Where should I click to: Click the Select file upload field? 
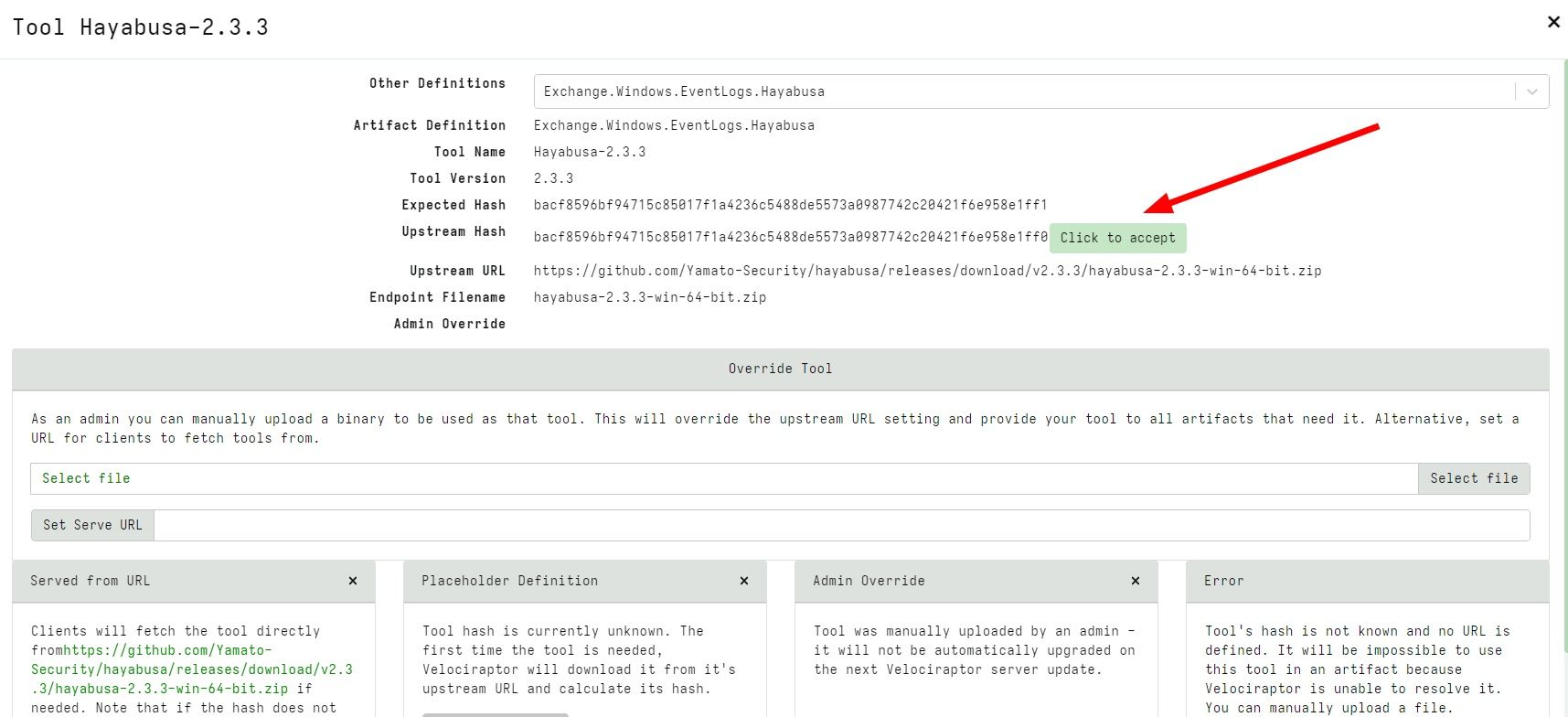[x=722, y=478]
